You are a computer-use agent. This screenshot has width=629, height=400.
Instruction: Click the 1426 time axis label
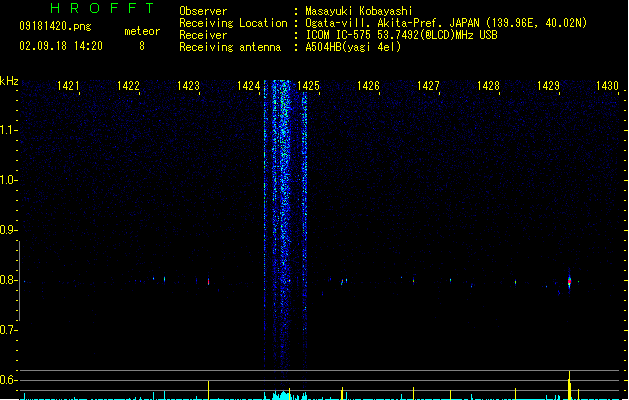coord(368,86)
